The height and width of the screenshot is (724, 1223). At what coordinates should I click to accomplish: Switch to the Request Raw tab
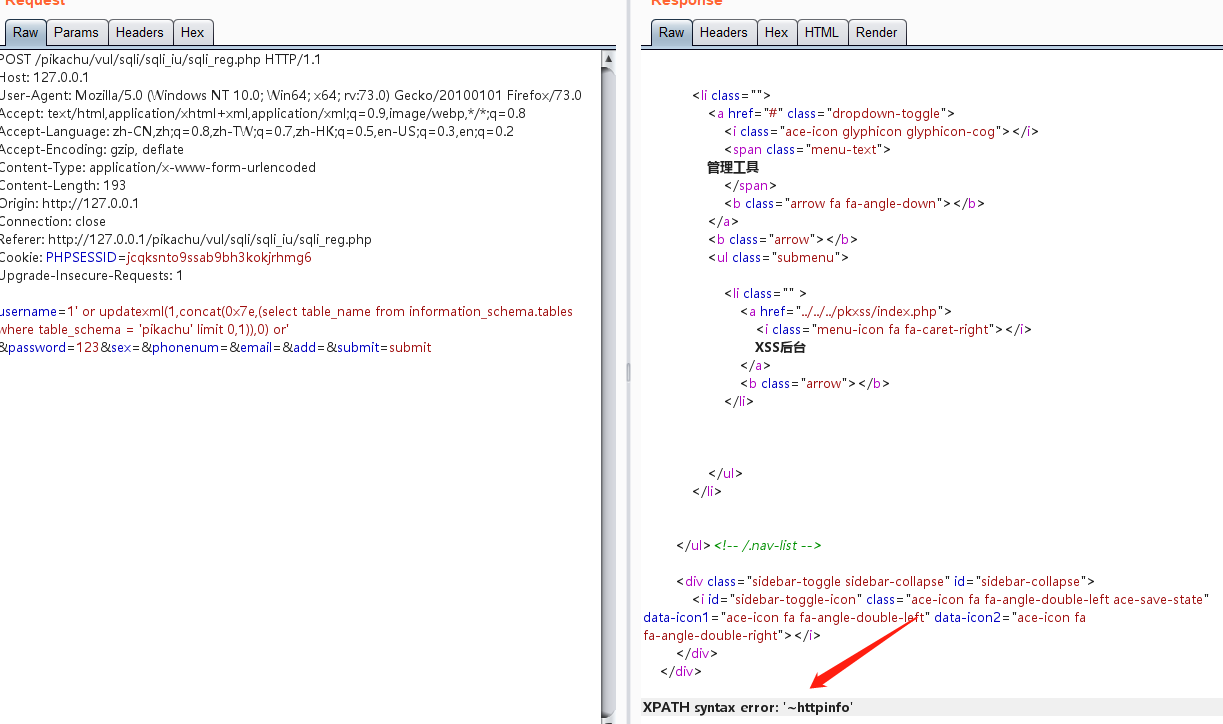[x=26, y=32]
